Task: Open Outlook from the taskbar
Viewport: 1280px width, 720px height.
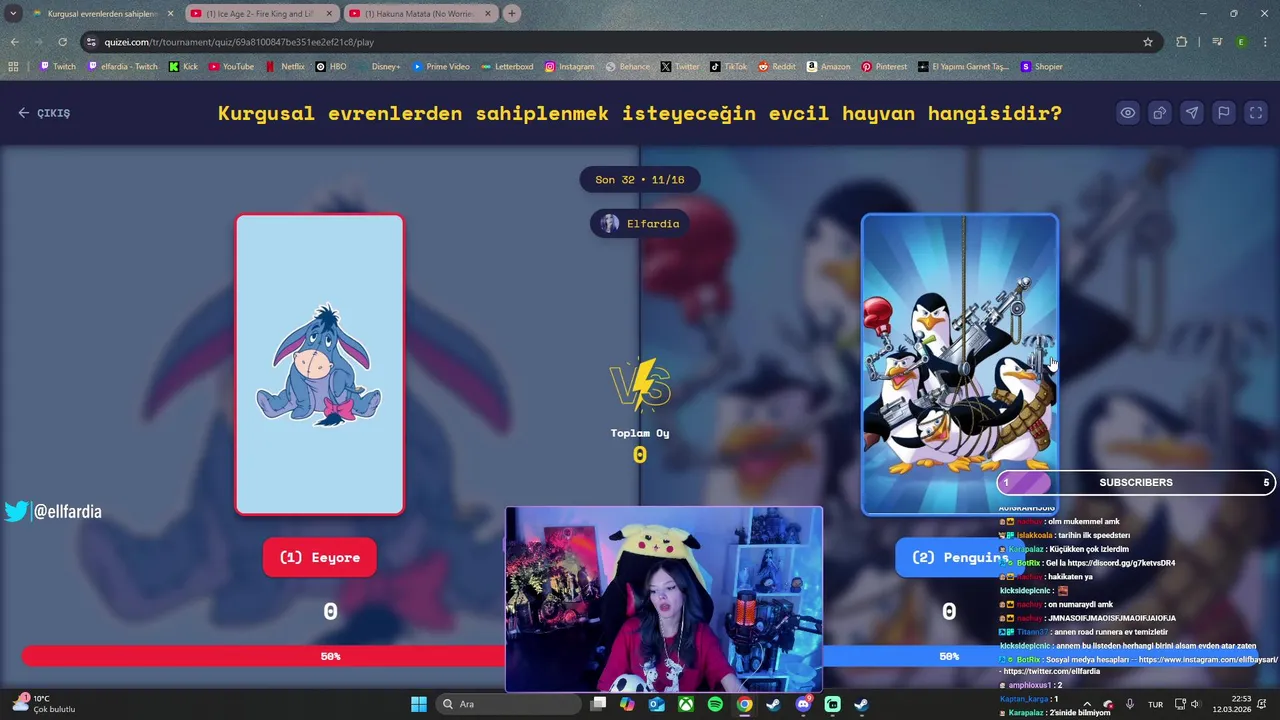Action: point(657,704)
